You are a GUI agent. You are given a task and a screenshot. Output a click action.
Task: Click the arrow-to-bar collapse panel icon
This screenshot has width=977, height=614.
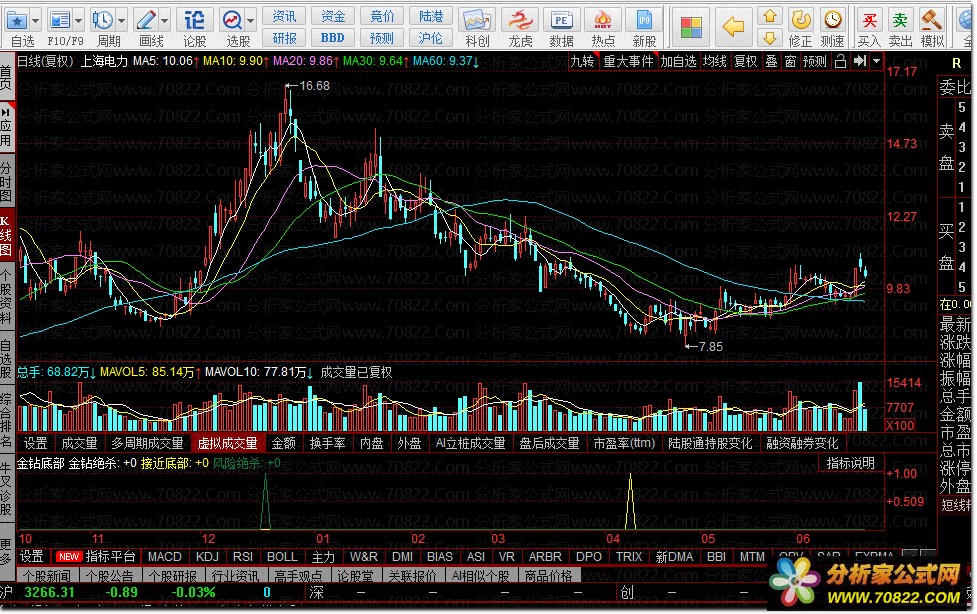click(860, 60)
